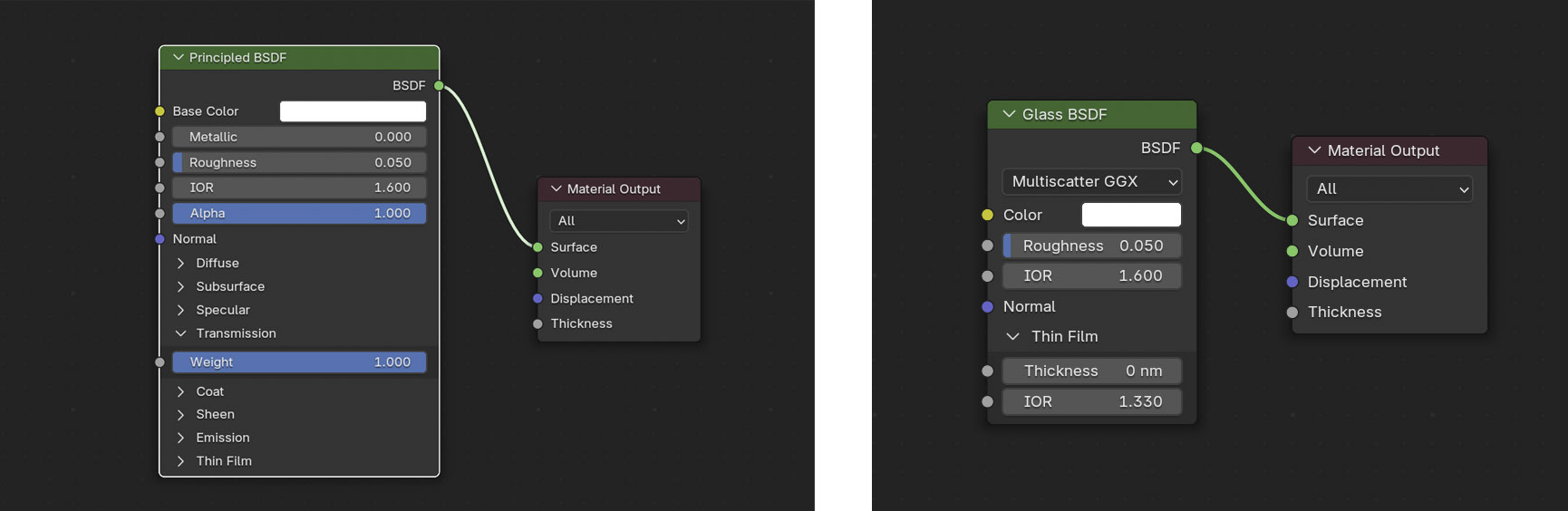Click the Glass BSDF output socket
1568x511 pixels.
pos(1196,148)
